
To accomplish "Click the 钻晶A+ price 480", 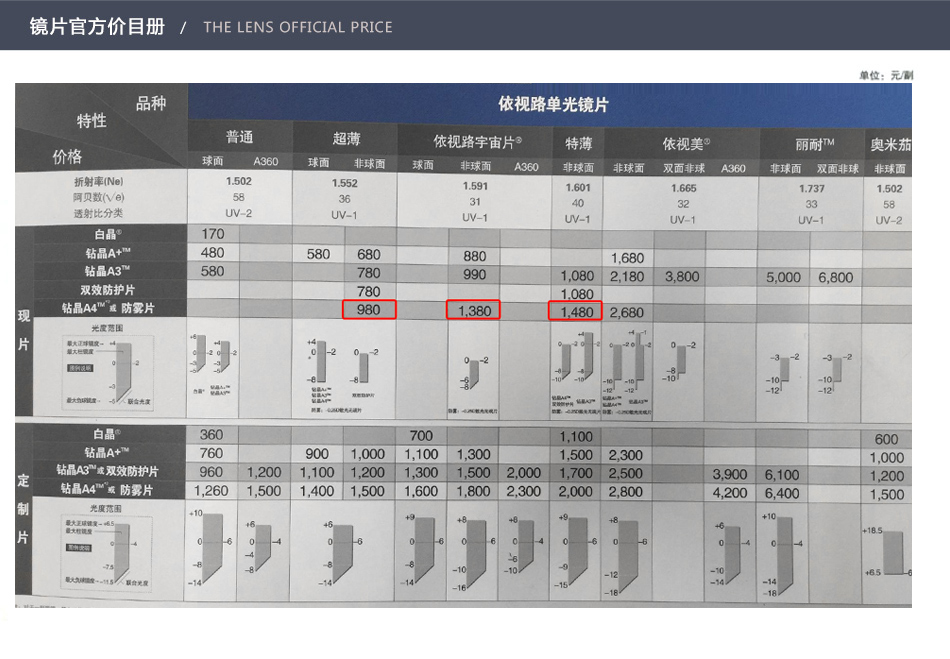I will 213,253.
